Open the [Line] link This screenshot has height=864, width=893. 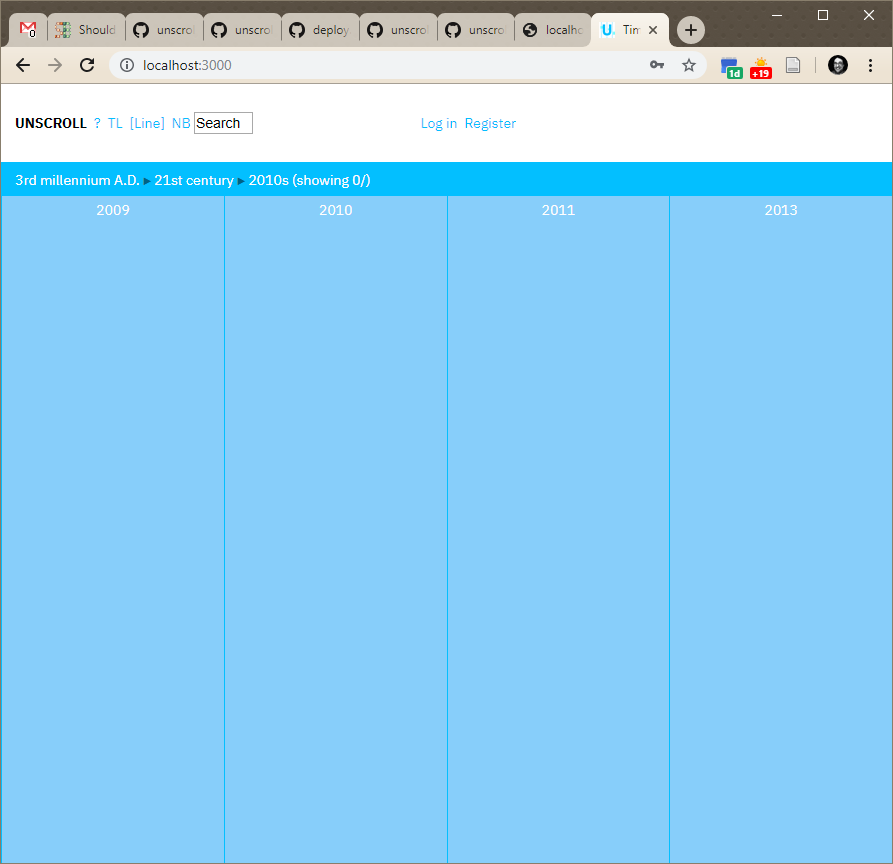point(147,124)
